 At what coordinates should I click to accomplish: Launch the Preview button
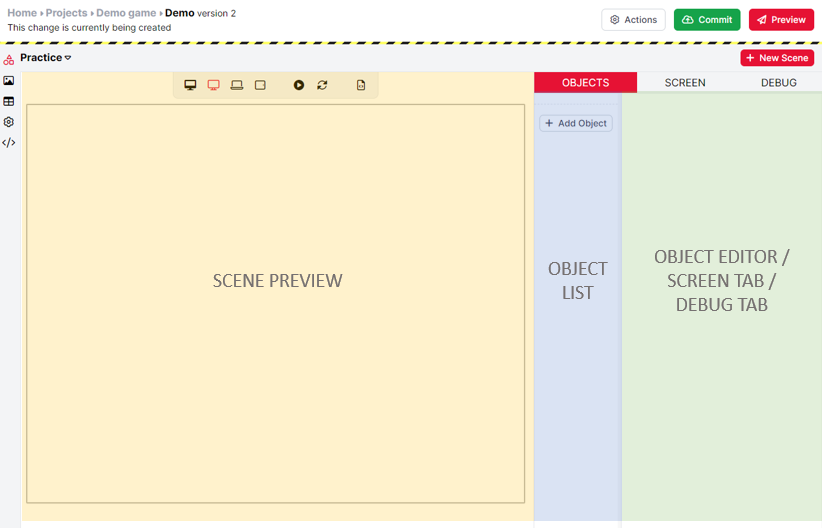781,20
